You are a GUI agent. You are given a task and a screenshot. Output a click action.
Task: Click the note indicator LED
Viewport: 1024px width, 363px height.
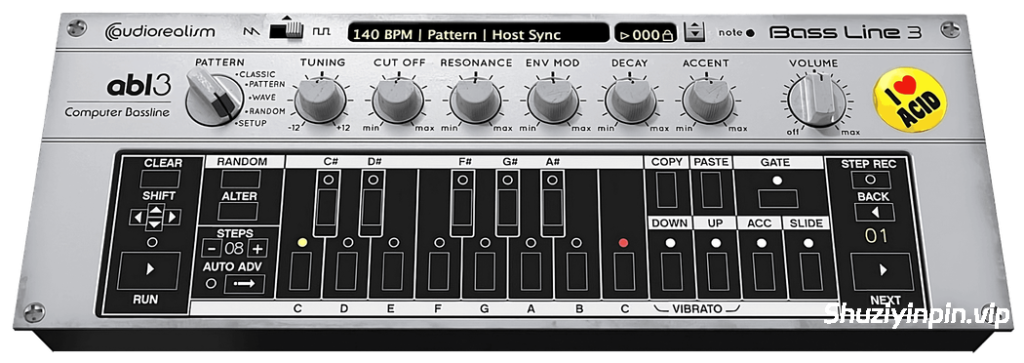749,33
